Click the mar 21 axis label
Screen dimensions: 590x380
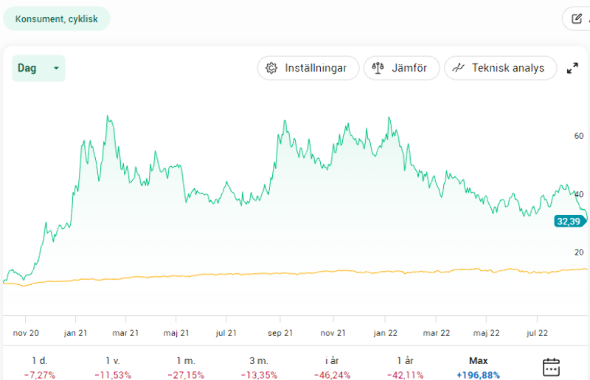pyautogui.click(x=125, y=333)
